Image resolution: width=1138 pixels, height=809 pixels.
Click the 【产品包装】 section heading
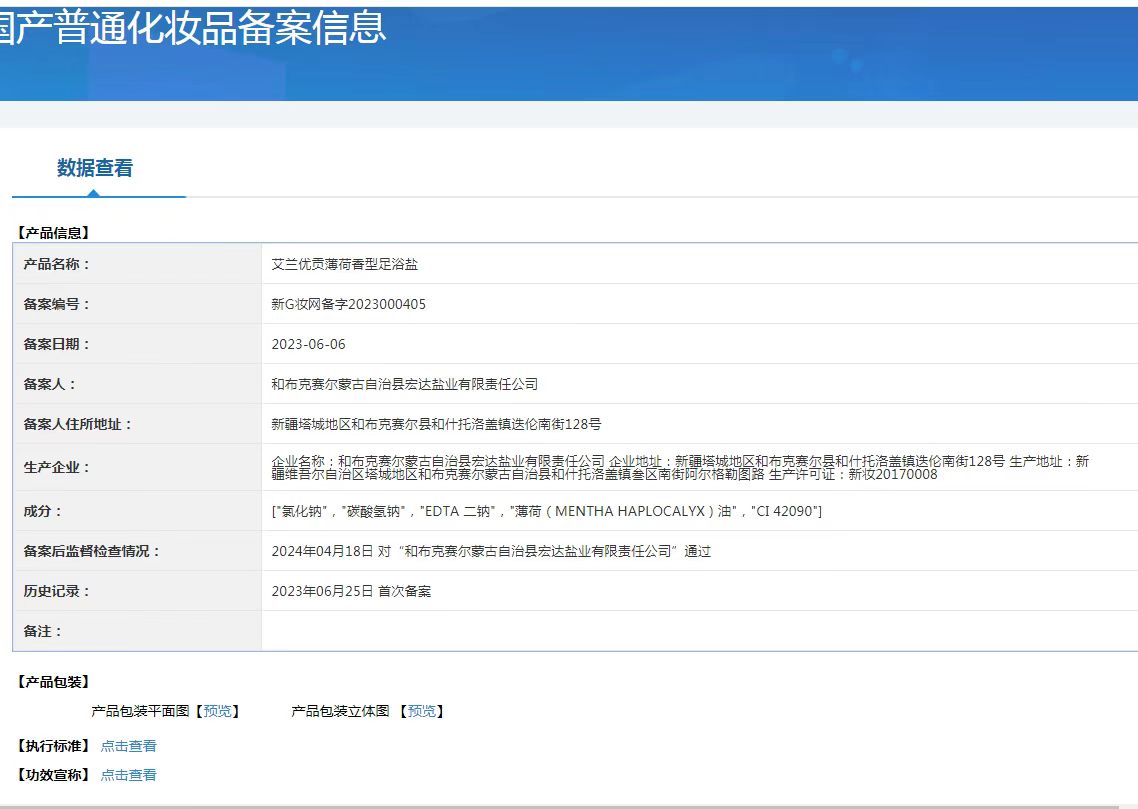(x=53, y=682)
